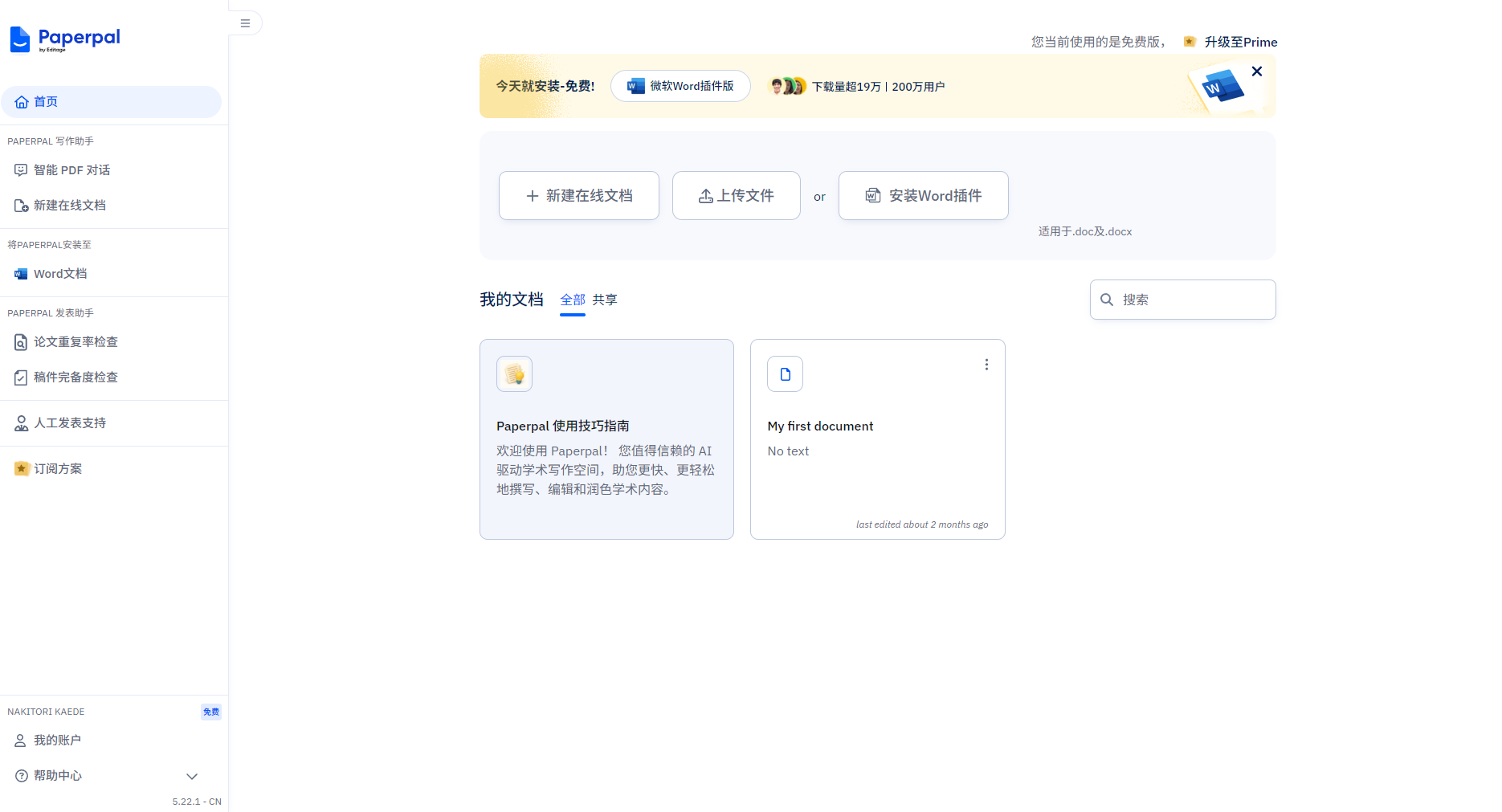Viewport: 1502px width, 812px height.
Task: Click the Word icon beside Word文档
Action: coord(21,274)
